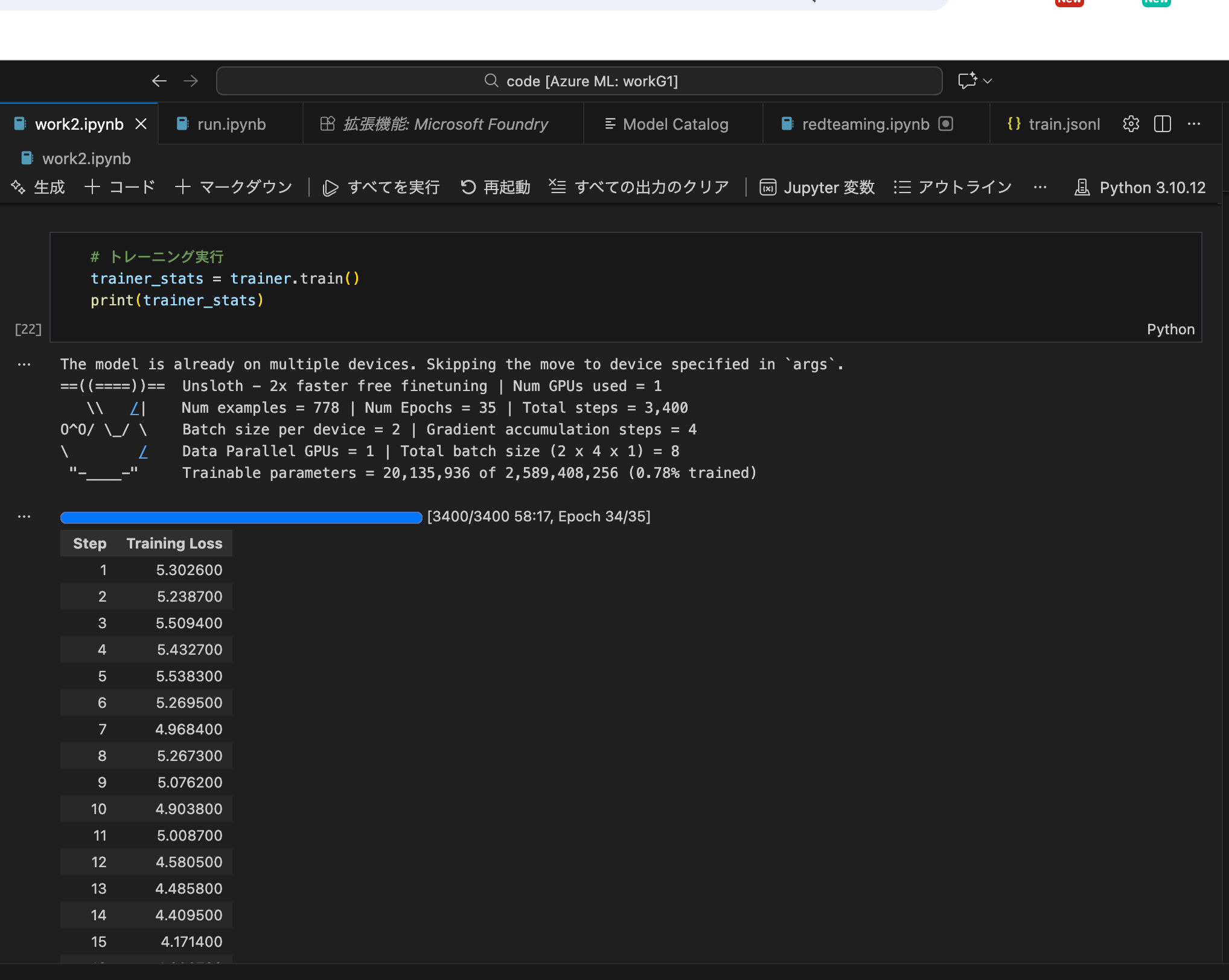Expand the Copilot chat dropdown chevron
The image size is (1229, 980).
pos(988,81)
